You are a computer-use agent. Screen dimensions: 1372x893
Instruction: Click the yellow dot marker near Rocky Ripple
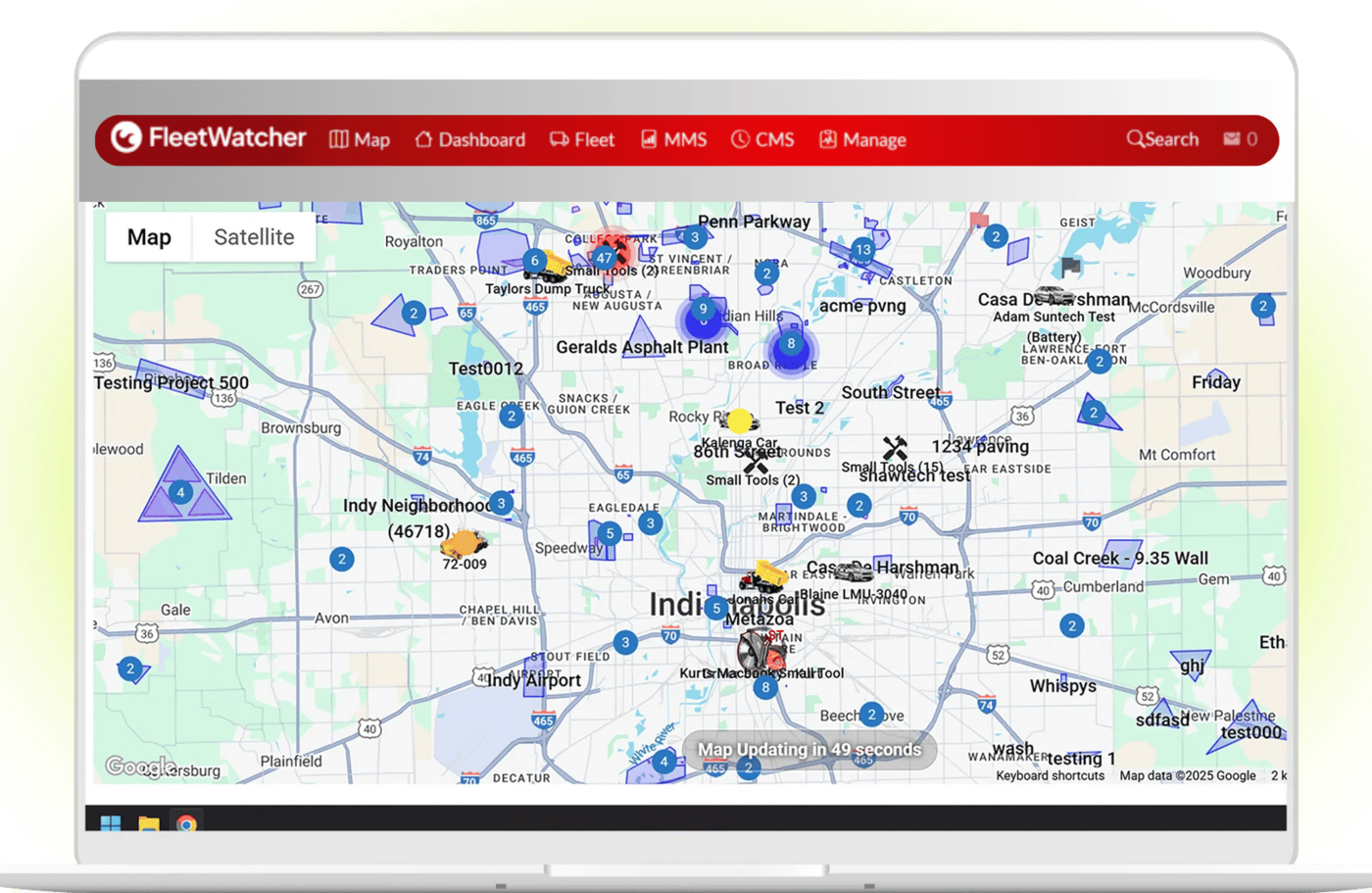click(x=740, y=422)
